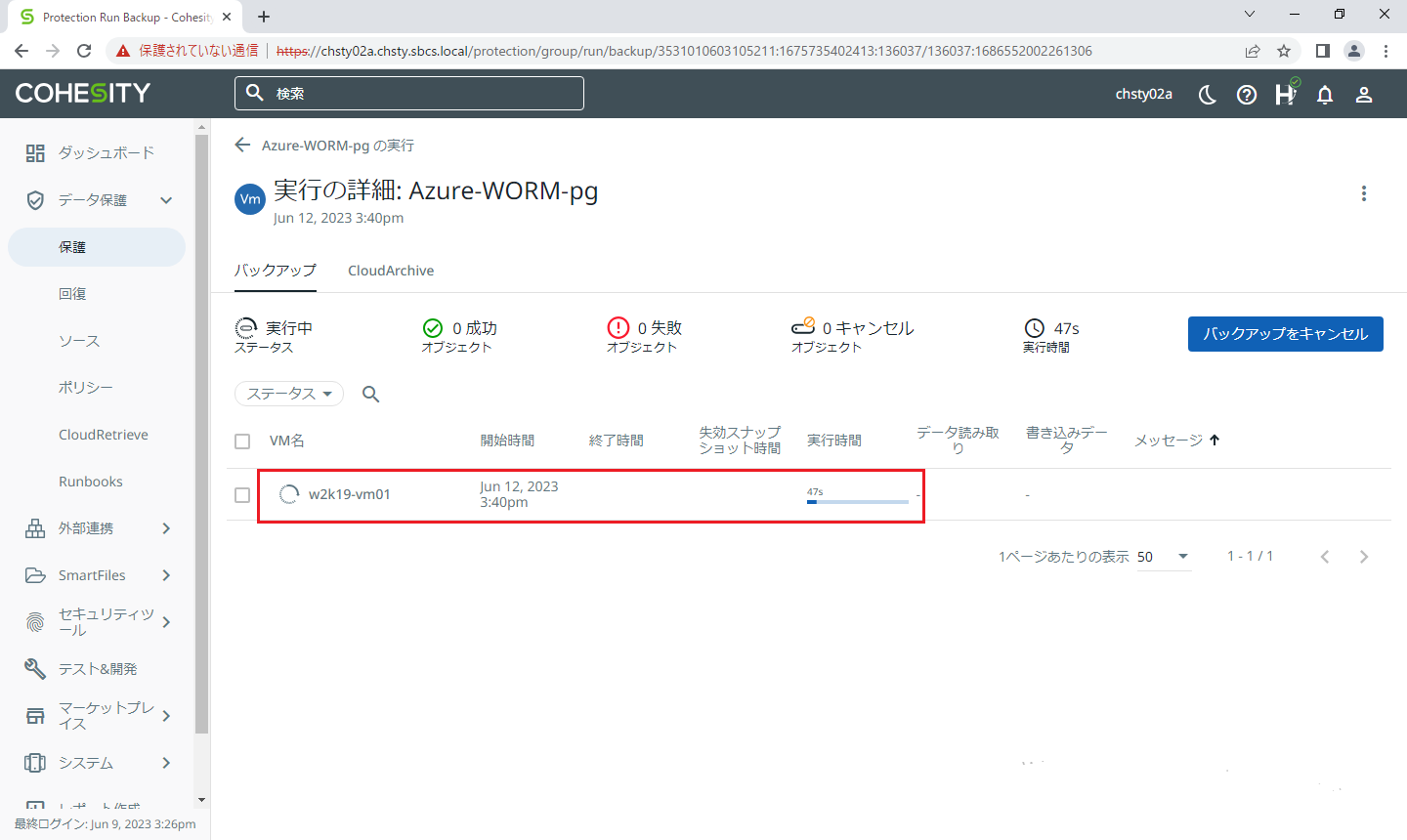
Task: Click the Cohesity logo
Action: tap(83, 93)
